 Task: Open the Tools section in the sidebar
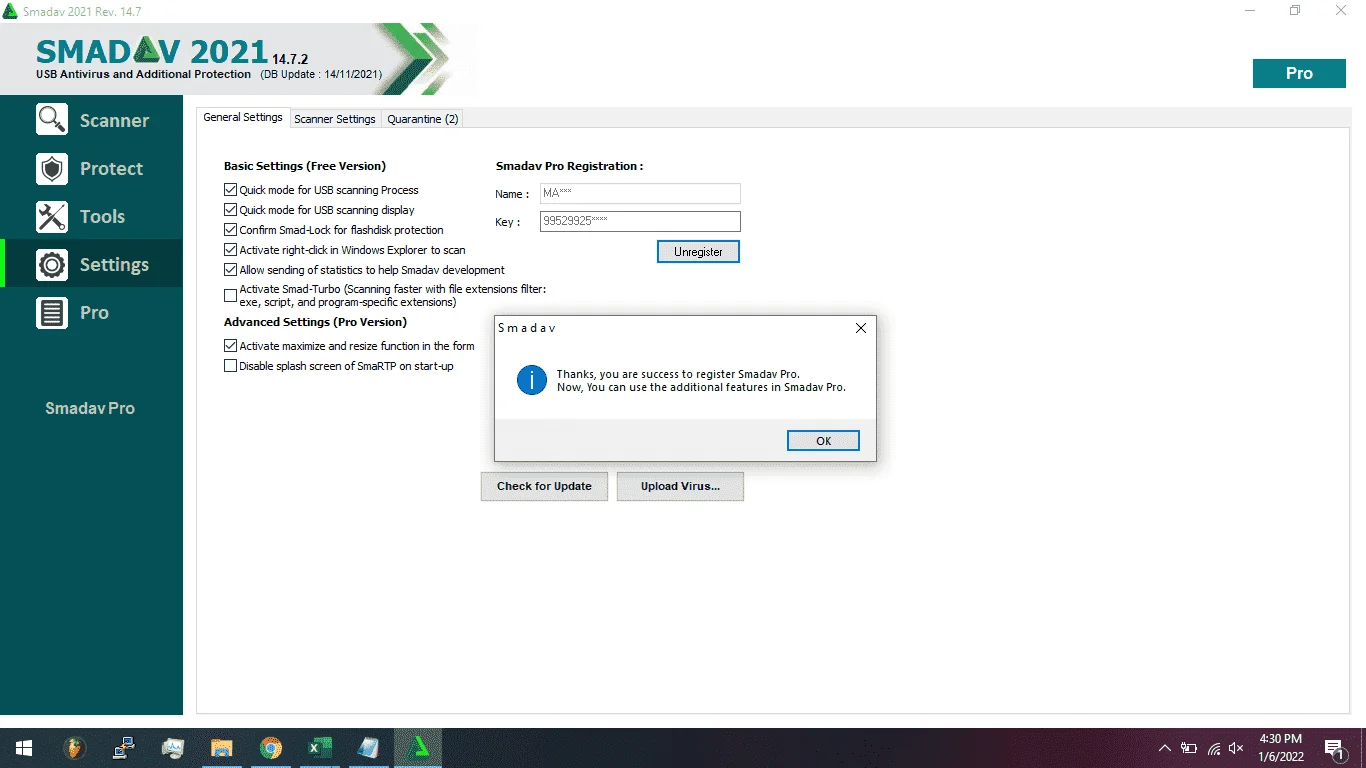point(92,216)
